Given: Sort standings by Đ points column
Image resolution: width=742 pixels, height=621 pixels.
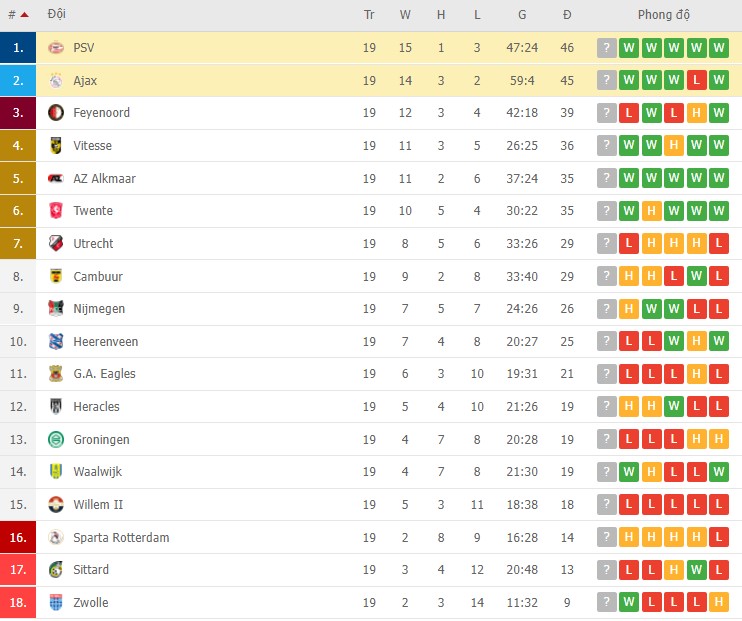Looking at the screenshot, I should coord(567,15).
